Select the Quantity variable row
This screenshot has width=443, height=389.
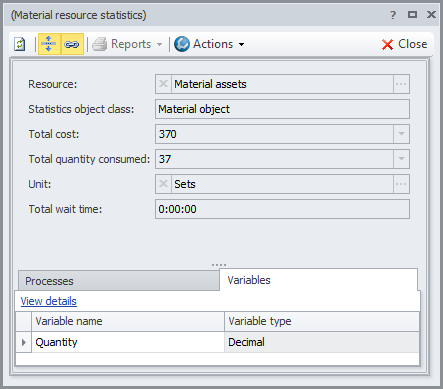pos(218,342)
